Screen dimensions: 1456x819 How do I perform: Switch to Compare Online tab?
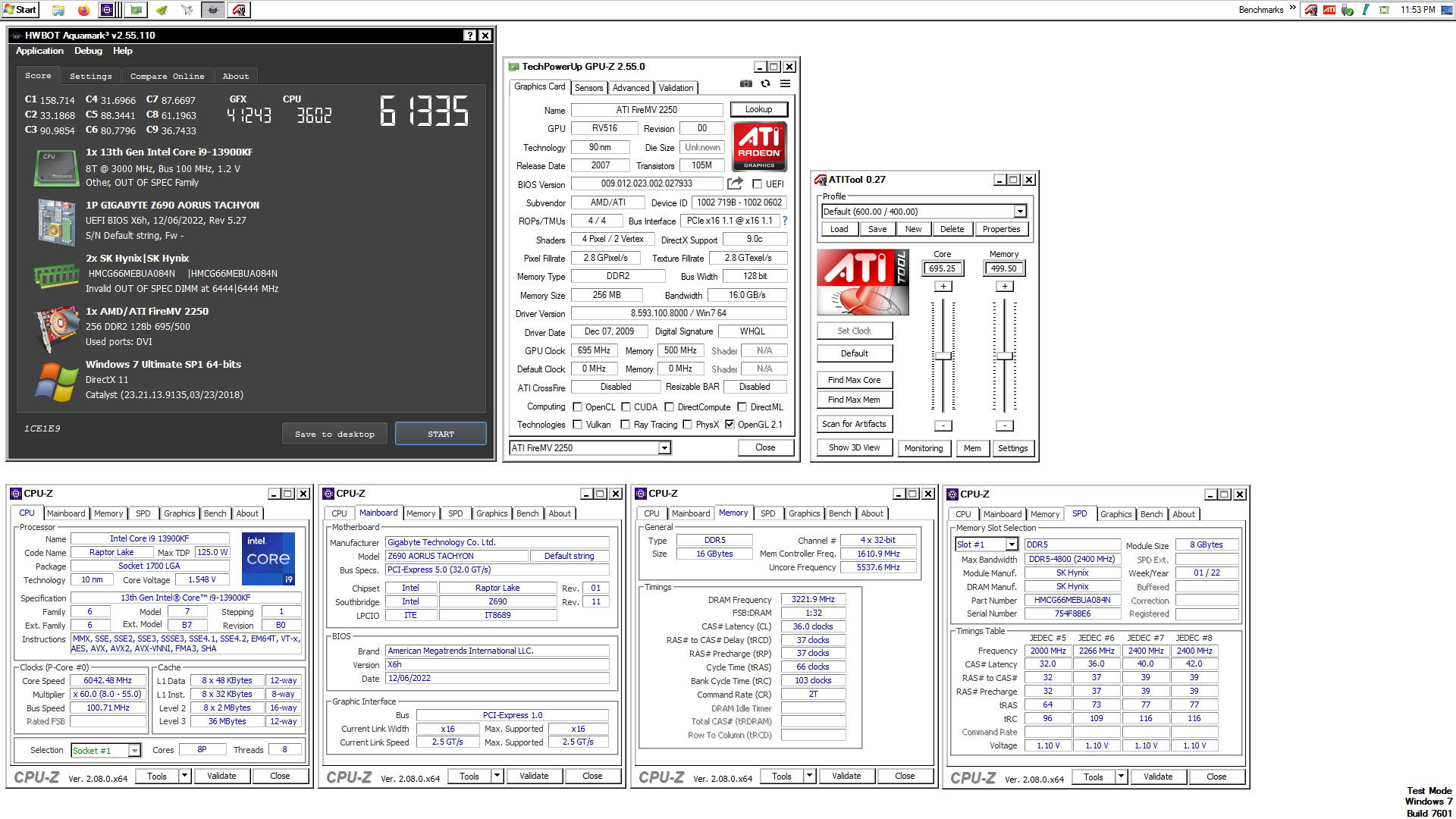pos(167,76)
